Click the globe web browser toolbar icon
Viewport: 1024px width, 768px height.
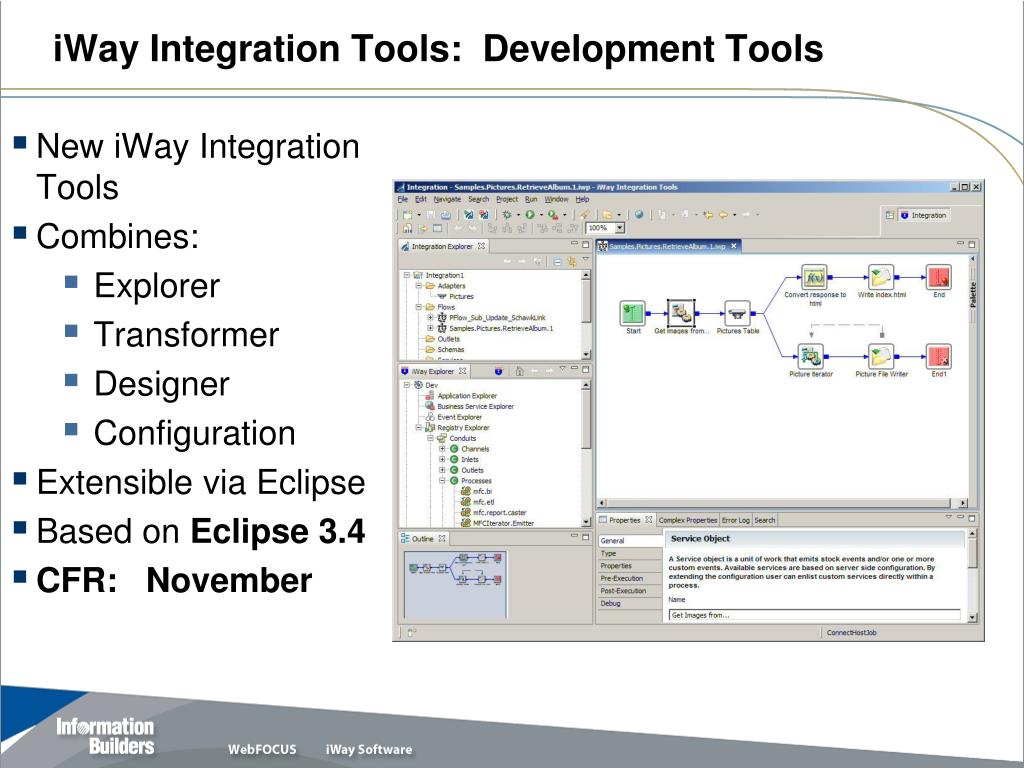[x=639, y=214]
